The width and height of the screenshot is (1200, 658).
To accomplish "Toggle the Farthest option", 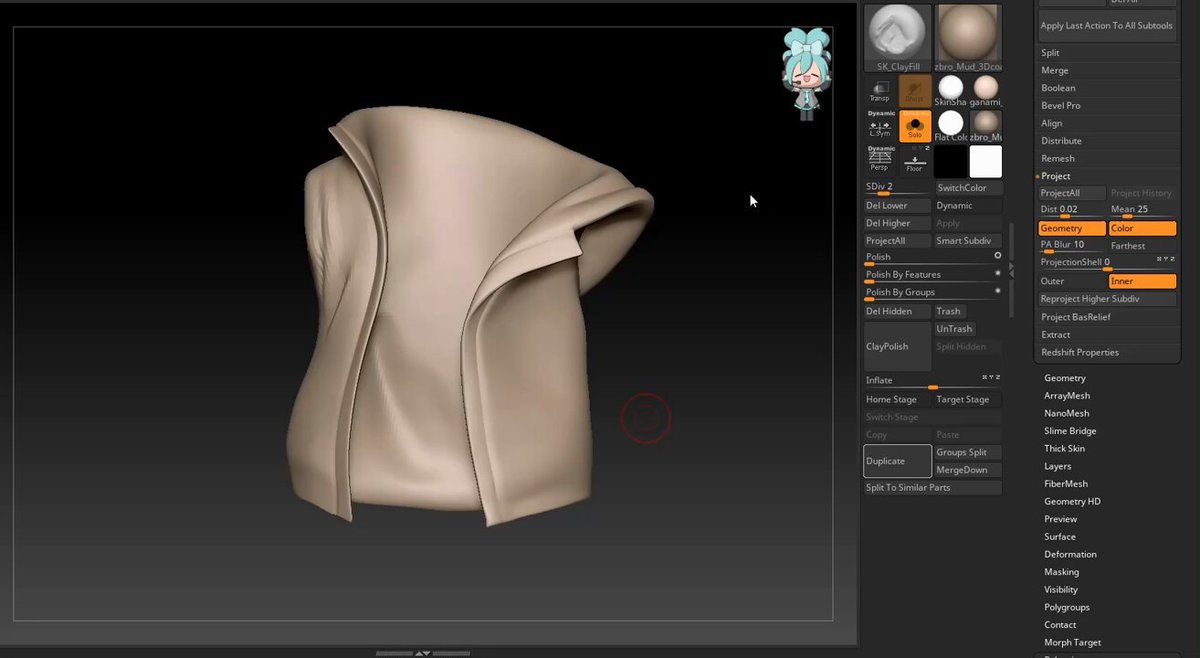I will pos(1143,246).
